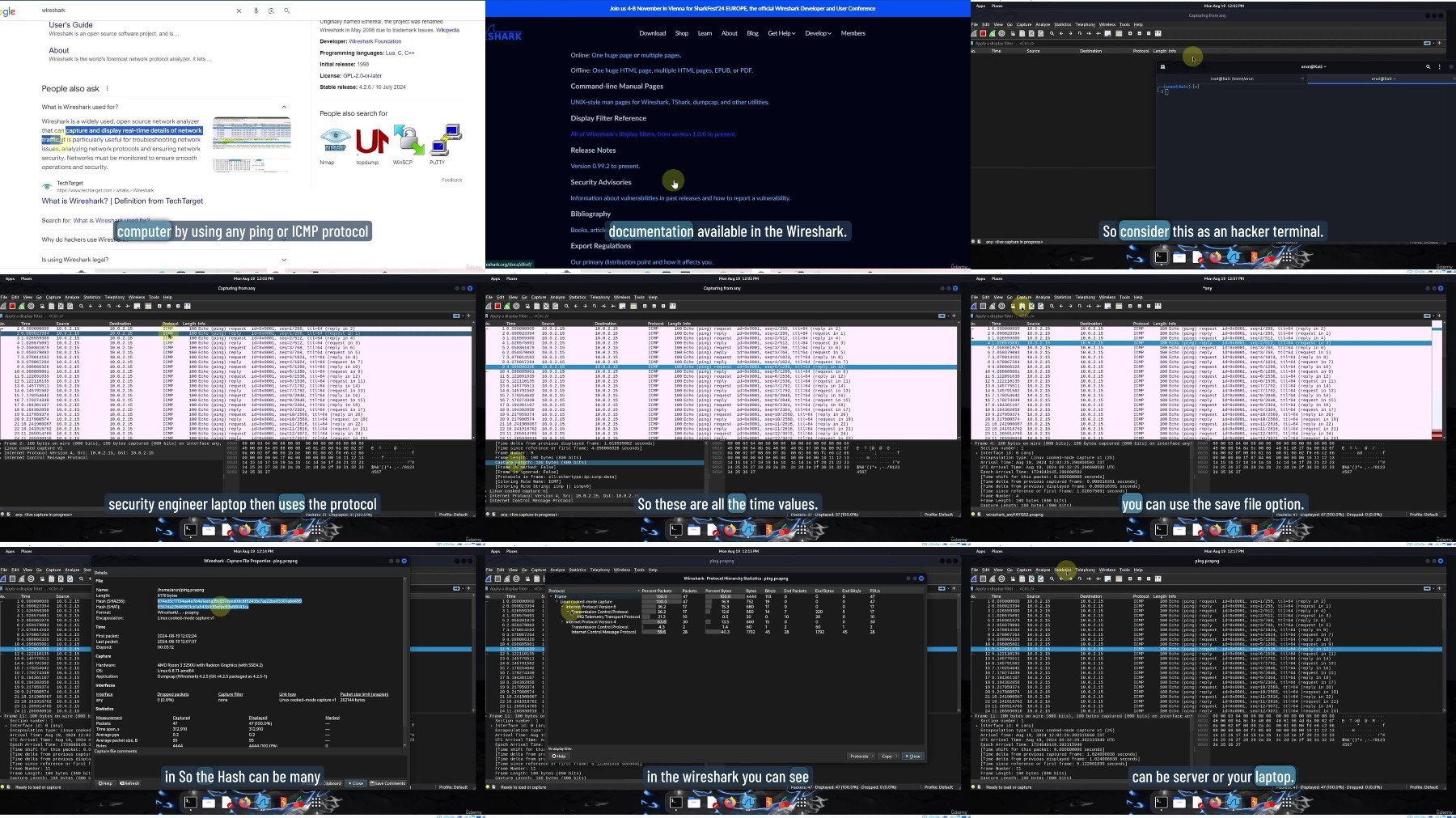Viewport: 1456px width, 818px height.
Task: Click the Protocol column header in 'uses the protocol' frame
Action: tap(170, 324)
